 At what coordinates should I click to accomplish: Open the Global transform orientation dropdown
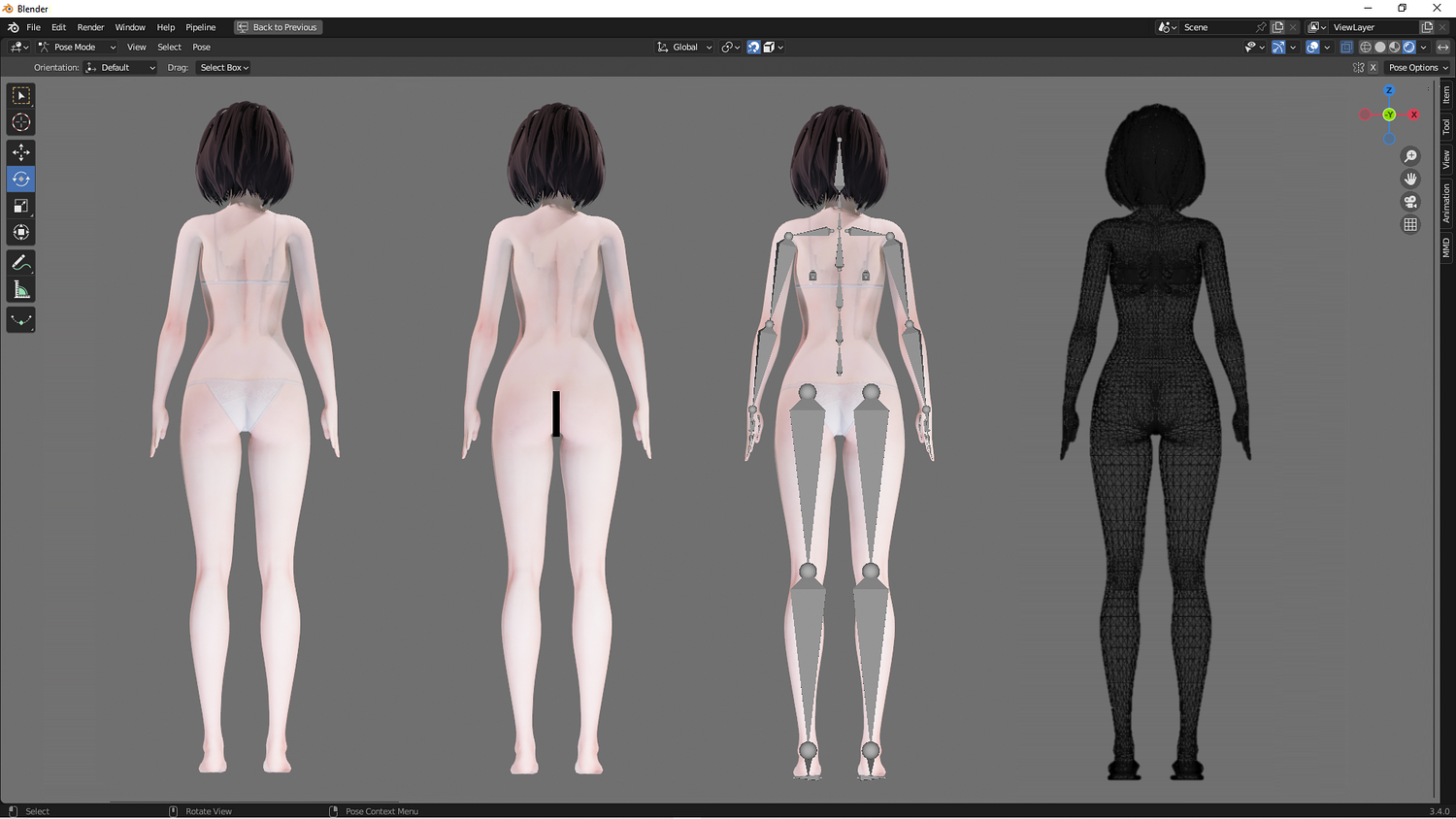[685, 47]
